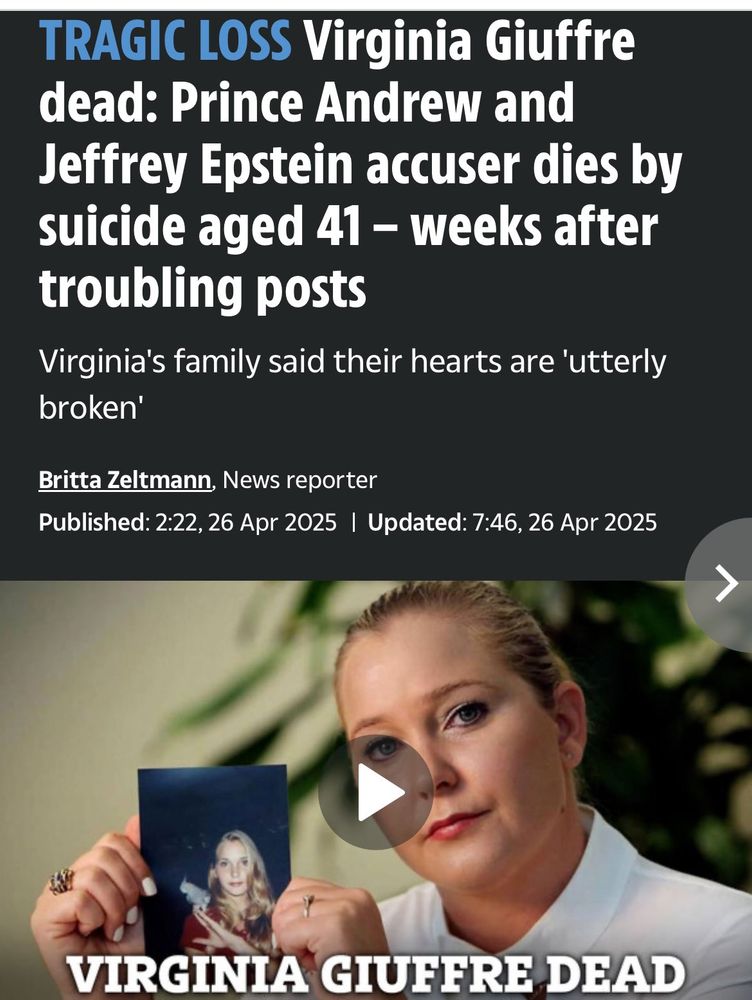Tap the 'troubling posts' headline ending
752x1000 pixels.
(202, 289)
